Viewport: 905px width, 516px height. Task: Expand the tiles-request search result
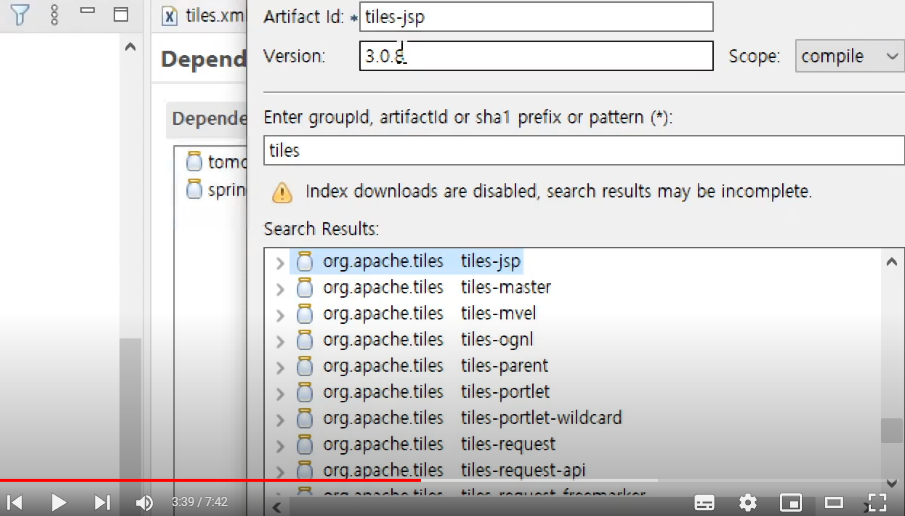coord(280,446)
